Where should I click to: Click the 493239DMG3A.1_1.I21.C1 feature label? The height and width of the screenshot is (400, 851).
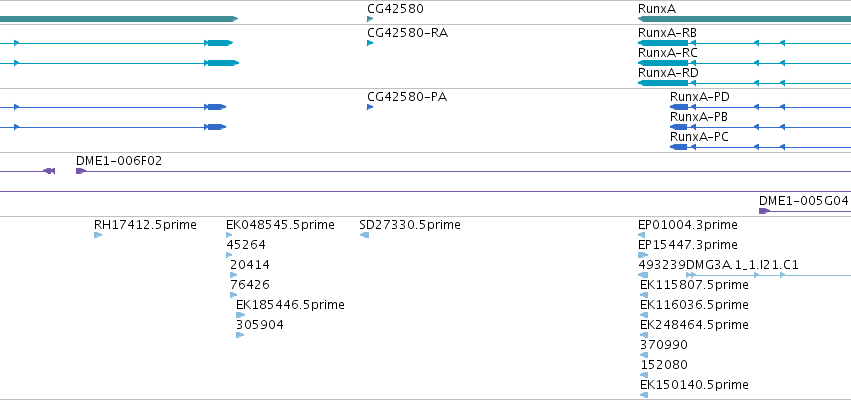[718, 265]
